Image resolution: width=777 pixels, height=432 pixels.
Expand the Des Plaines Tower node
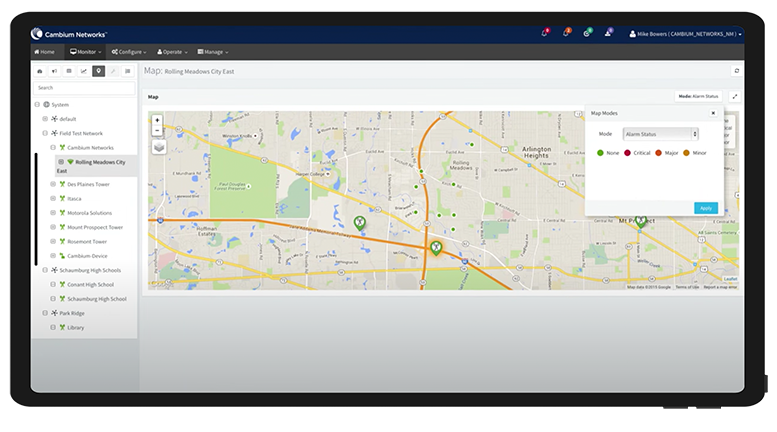53,184
